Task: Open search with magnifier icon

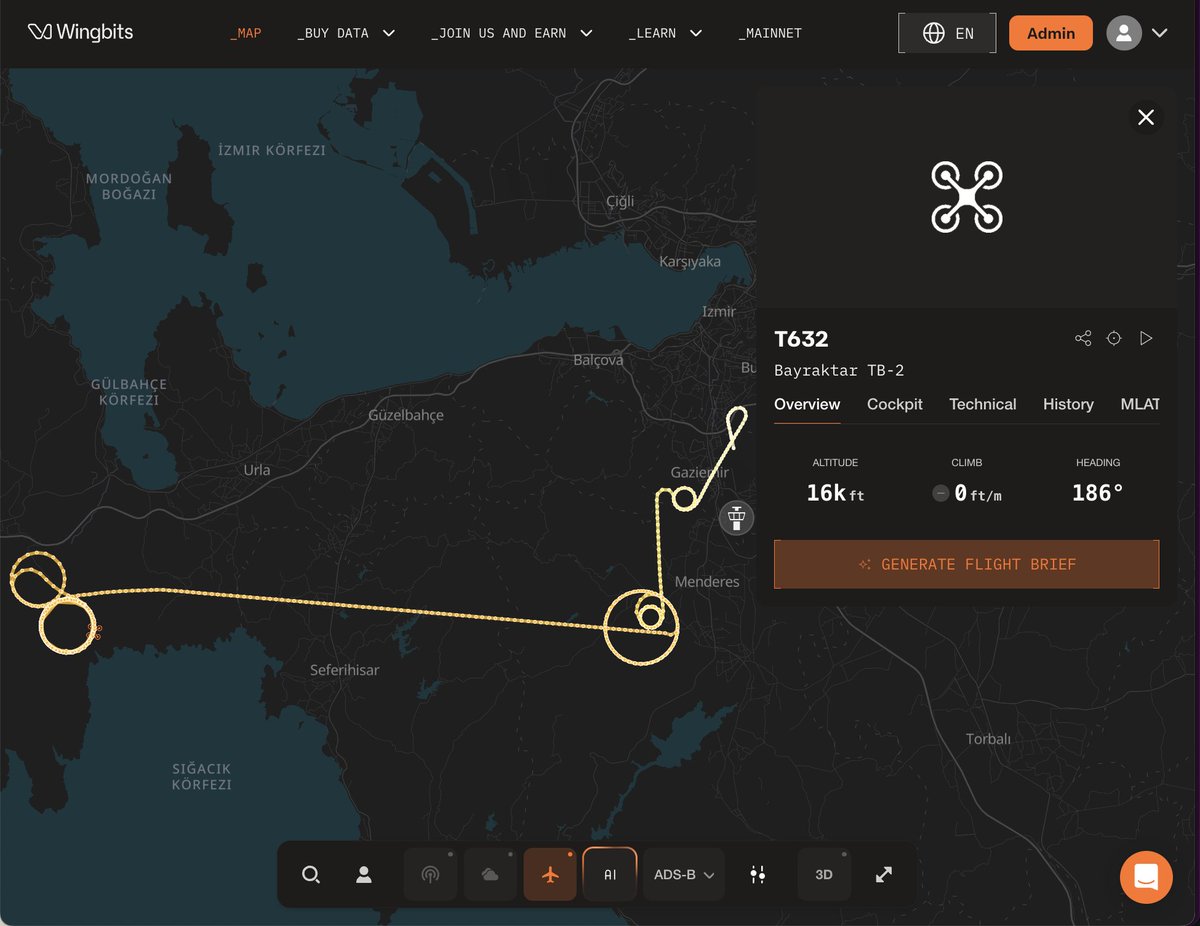Action: click(x=311, y=875)
